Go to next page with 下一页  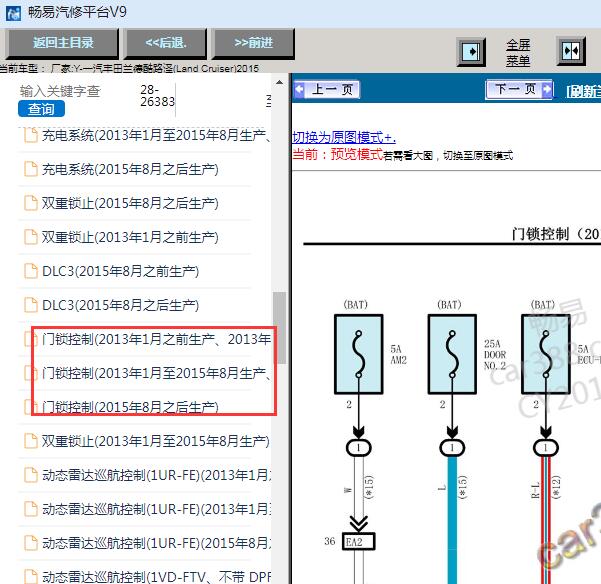click(519, 90)
